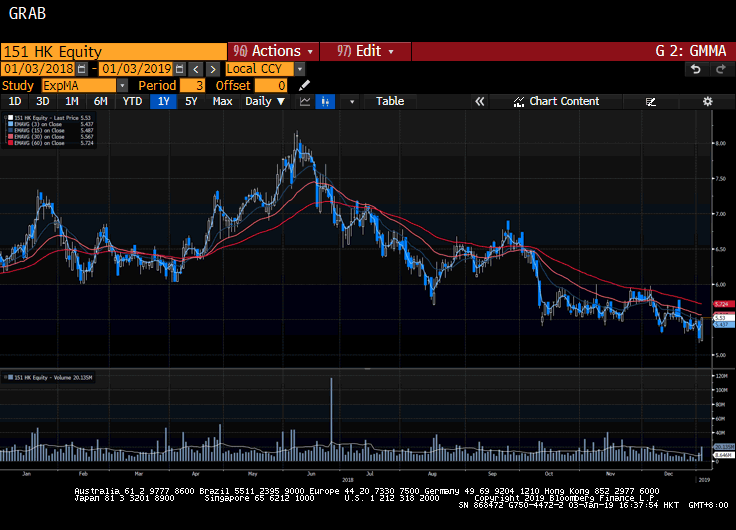
Task: Open the Daily periodicity dropdown
Action: [x=265, y=101]
